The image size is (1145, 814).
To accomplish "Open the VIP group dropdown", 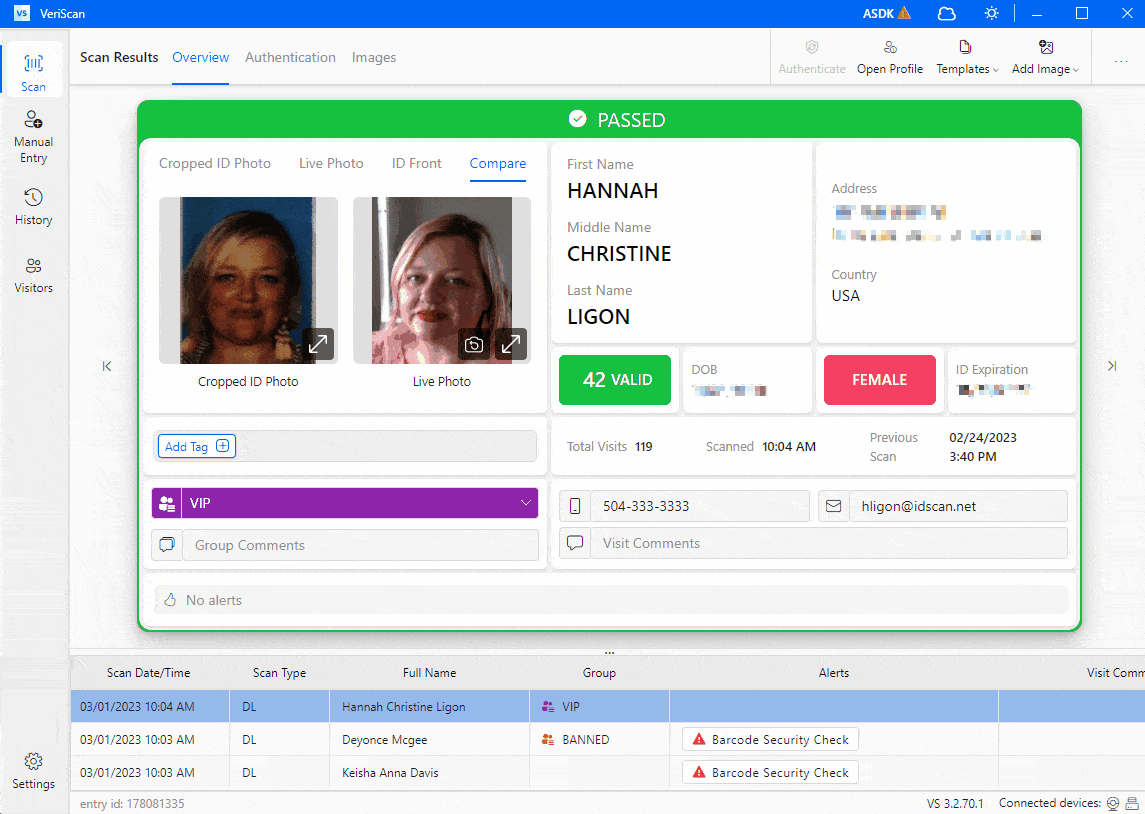I will pyautogui.click(x=359, y=503).
